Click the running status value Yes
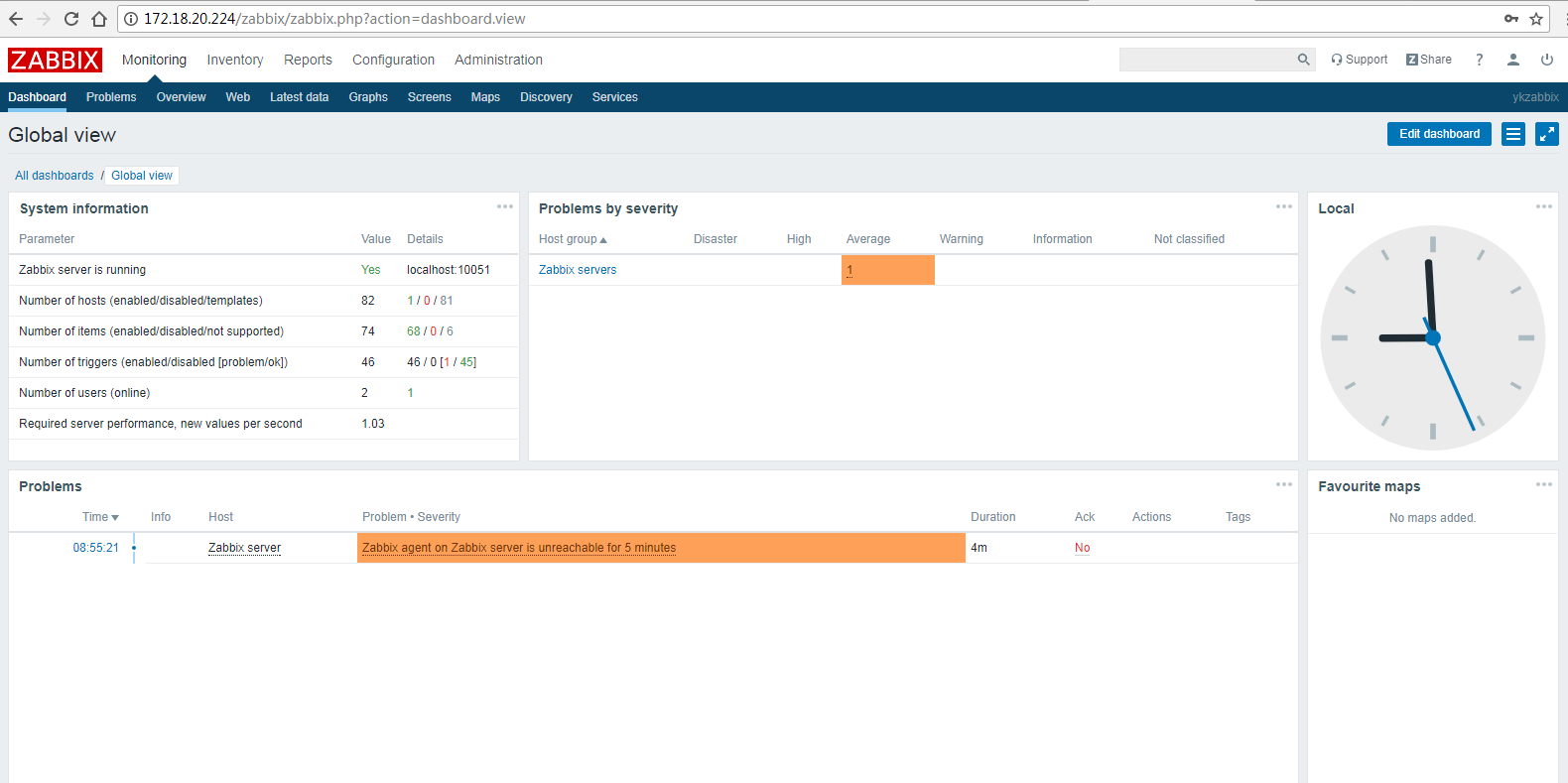 point(370,270)
